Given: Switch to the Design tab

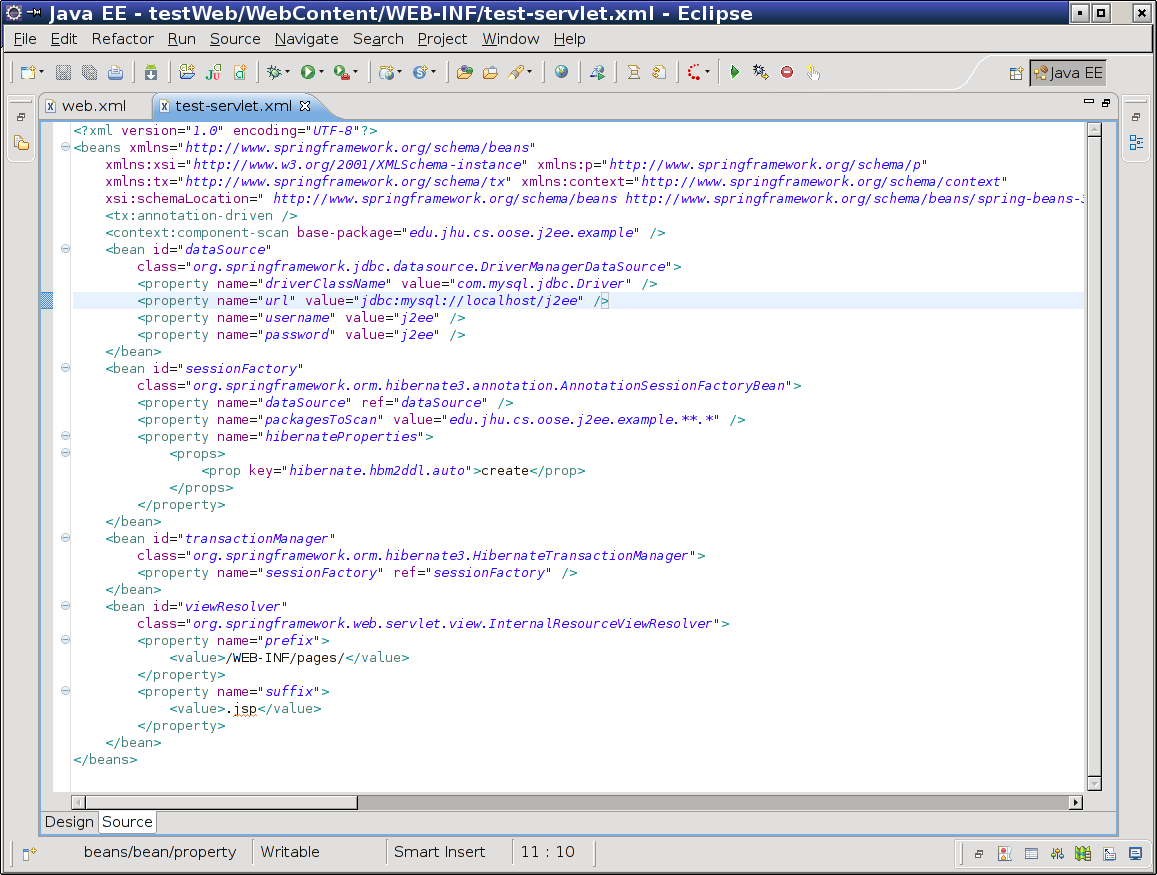Looking at the screenshot, I should [69, 822].
